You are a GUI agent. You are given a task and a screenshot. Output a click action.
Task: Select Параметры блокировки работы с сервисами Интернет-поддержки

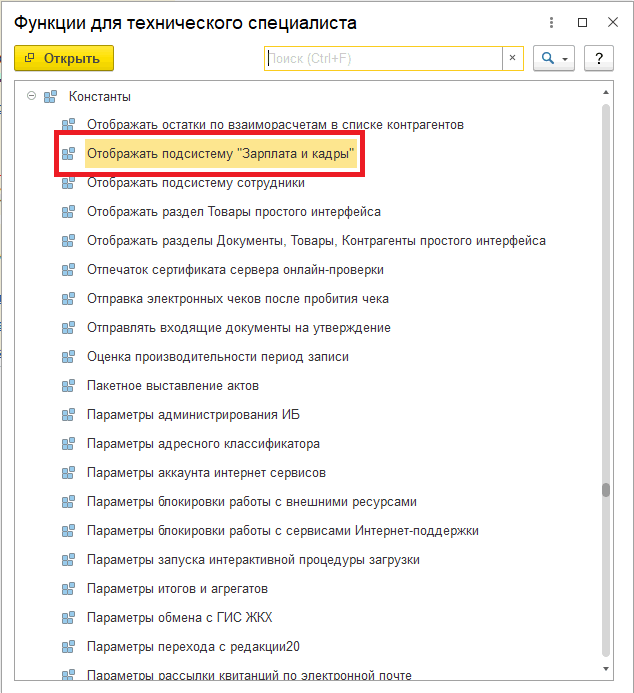click(283, 531)
